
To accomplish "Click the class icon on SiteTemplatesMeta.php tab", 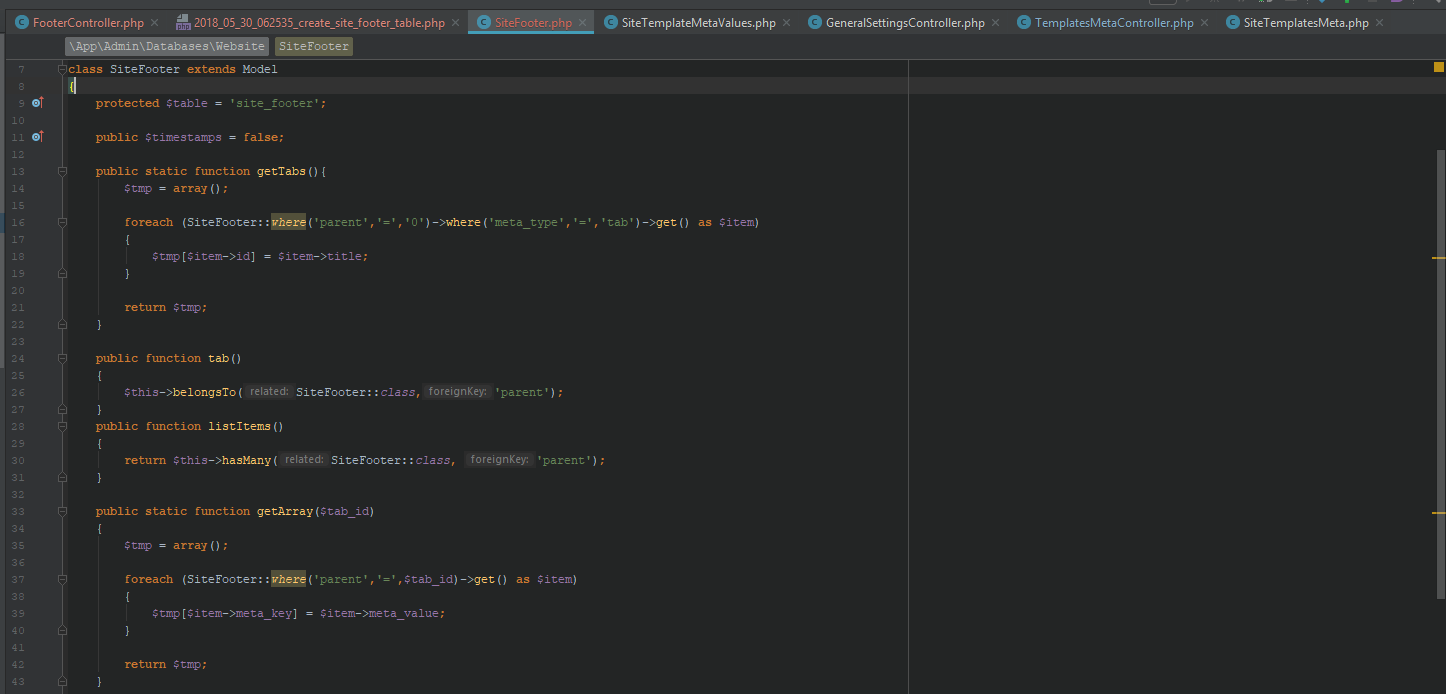I will pyautogui.click(x=1231, y=21).
